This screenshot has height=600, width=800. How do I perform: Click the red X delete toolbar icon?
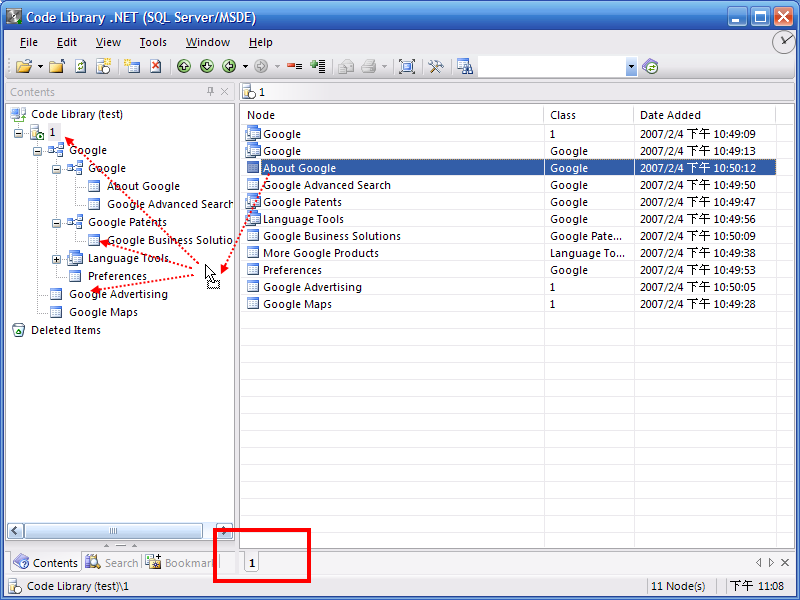click(156, 66)
